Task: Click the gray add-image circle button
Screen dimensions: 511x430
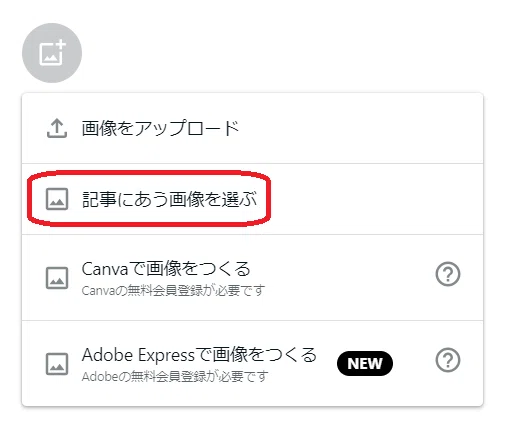Action: pyautogui.click(x=52, y=53)
